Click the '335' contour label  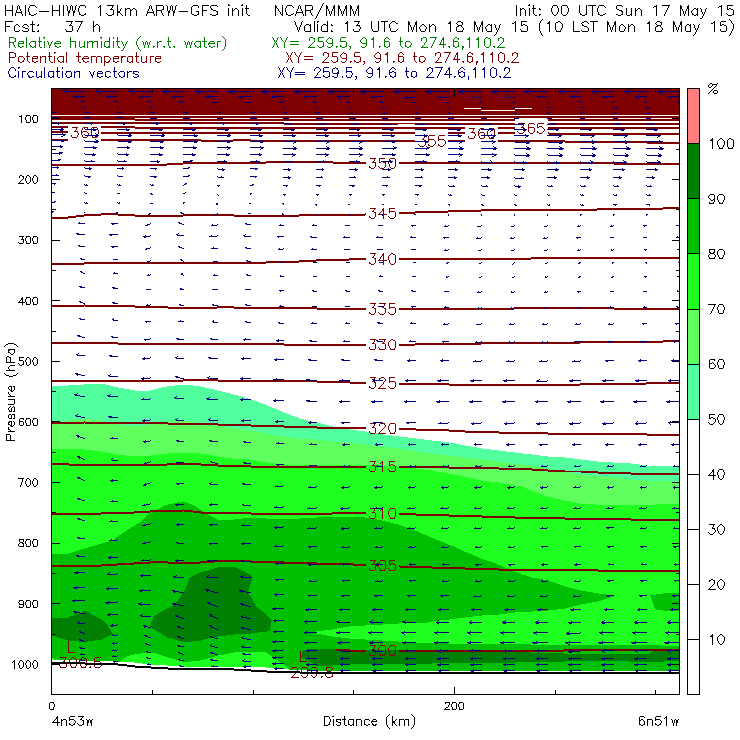click(x=383, y=309)
